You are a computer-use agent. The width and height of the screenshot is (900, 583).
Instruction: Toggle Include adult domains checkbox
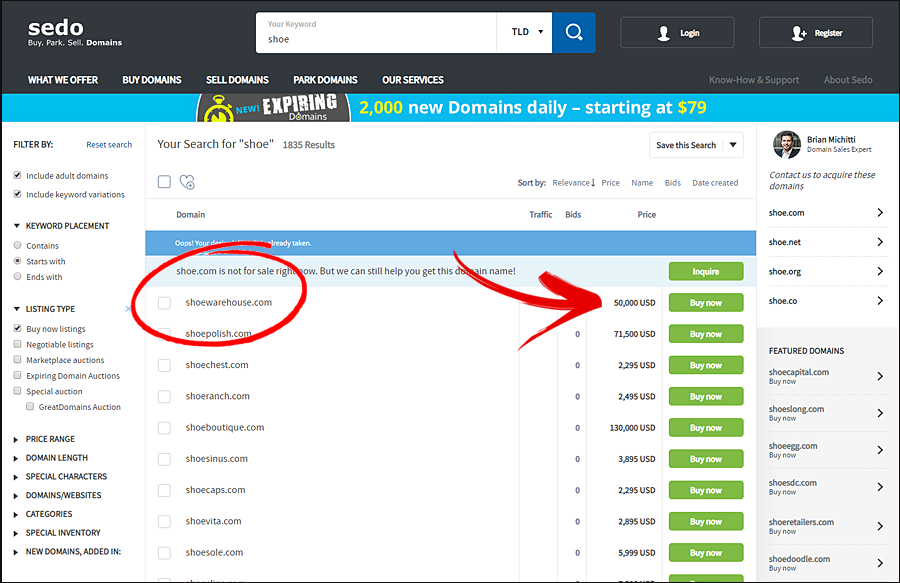click(x=17, y=175)
